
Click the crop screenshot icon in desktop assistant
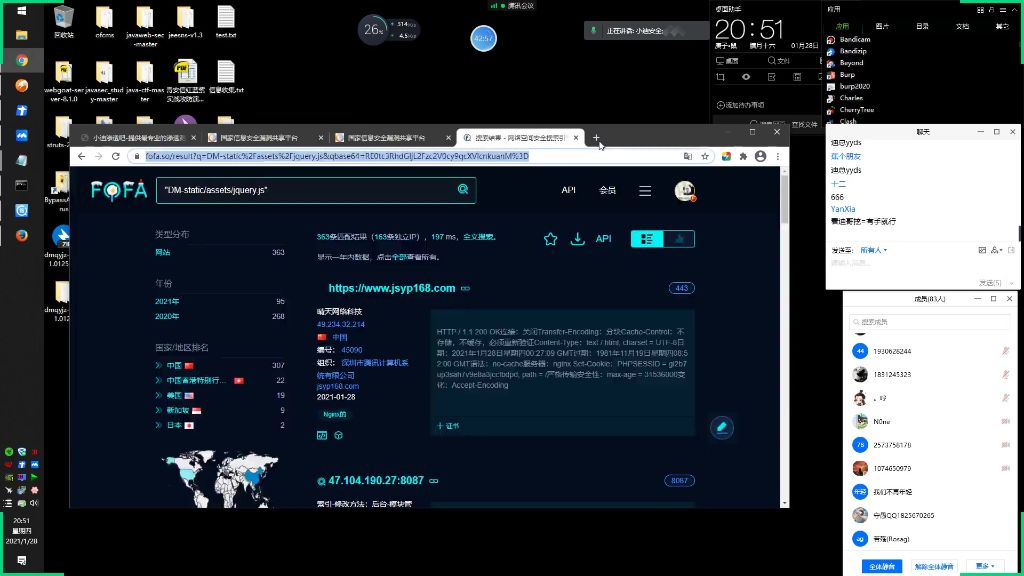click(720, 77)
